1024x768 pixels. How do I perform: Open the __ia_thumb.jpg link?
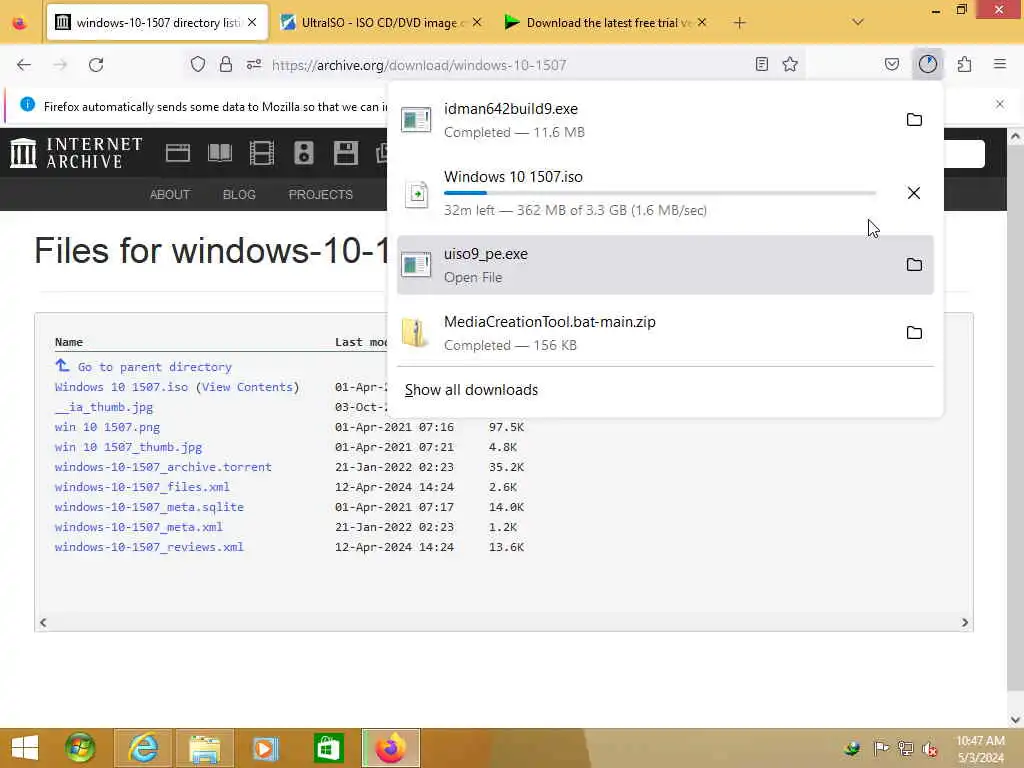point(104,407)
